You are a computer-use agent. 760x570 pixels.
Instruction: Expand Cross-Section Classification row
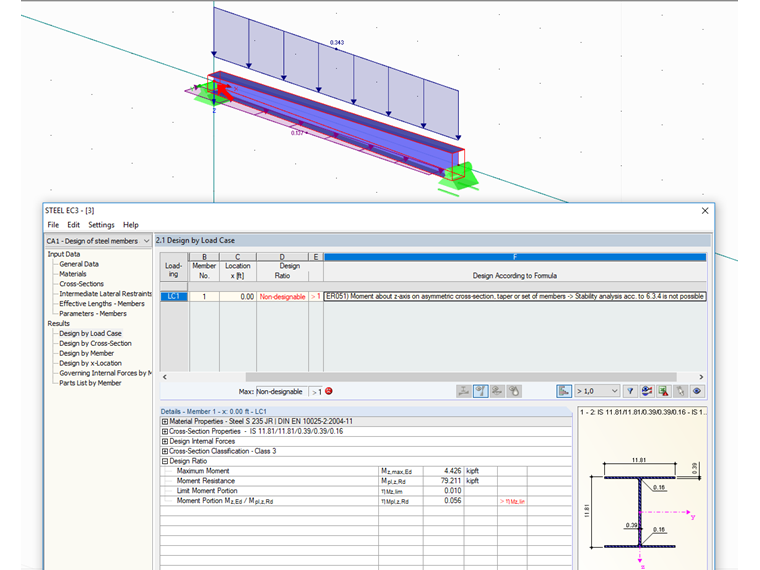click(x=165, y=451)
